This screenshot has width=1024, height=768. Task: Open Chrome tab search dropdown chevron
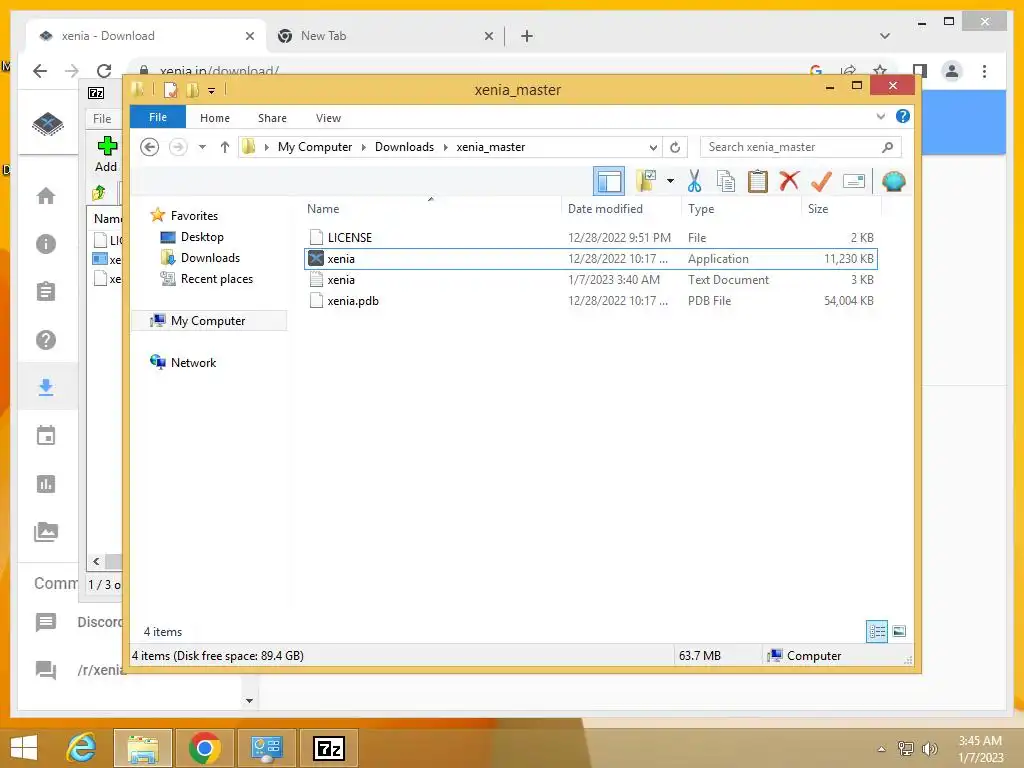pyautogui.click(x=885, y=36)
